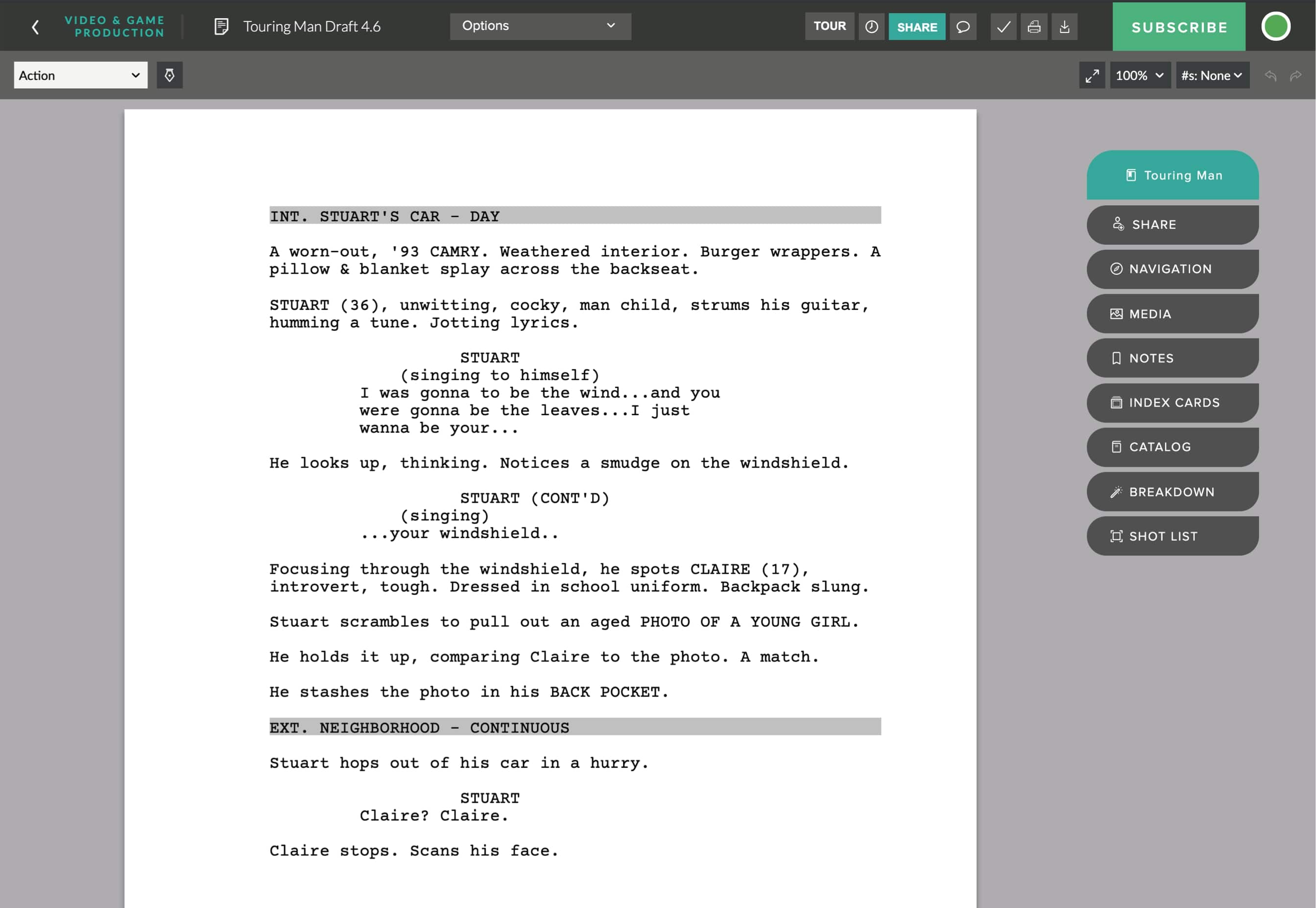Expand the Options dropdown menu

tap(540, 26)
